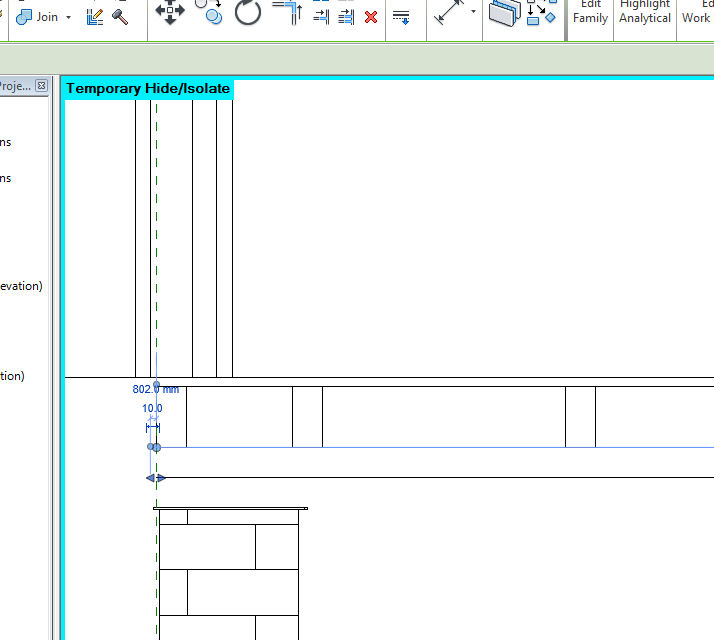Choose Trim/Extend to Corner tool
This screenshot has height=640, width=714.
tap(287, 13)
